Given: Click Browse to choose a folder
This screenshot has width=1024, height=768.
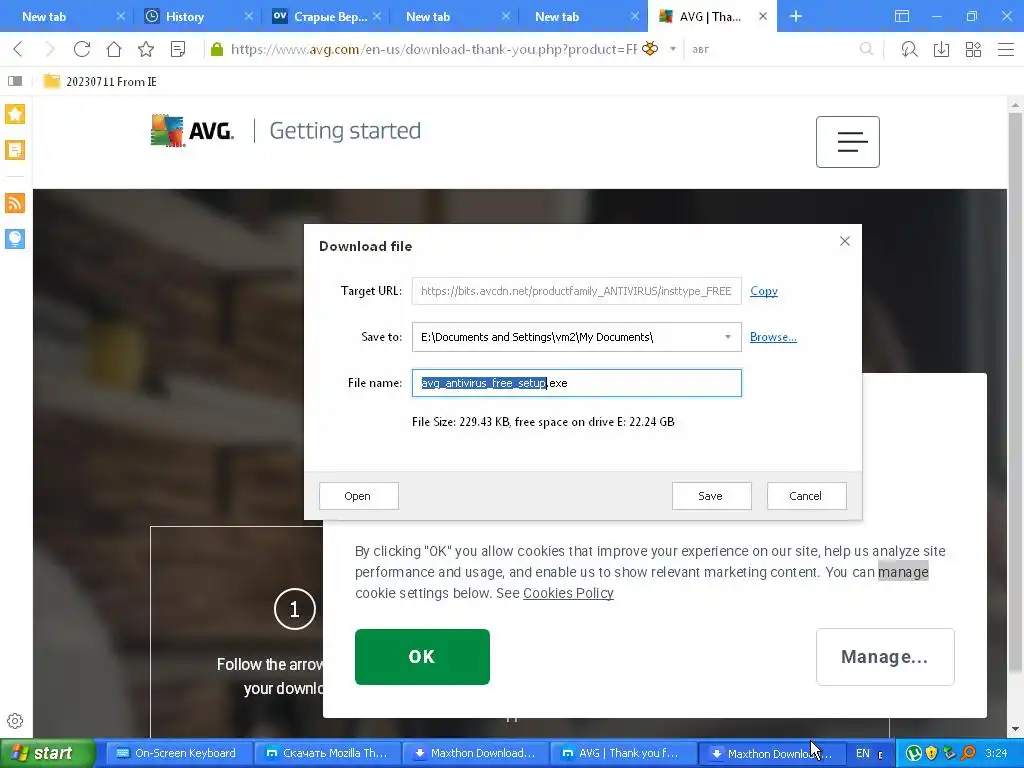Looking at the screenshot, I should pos(773,337).
